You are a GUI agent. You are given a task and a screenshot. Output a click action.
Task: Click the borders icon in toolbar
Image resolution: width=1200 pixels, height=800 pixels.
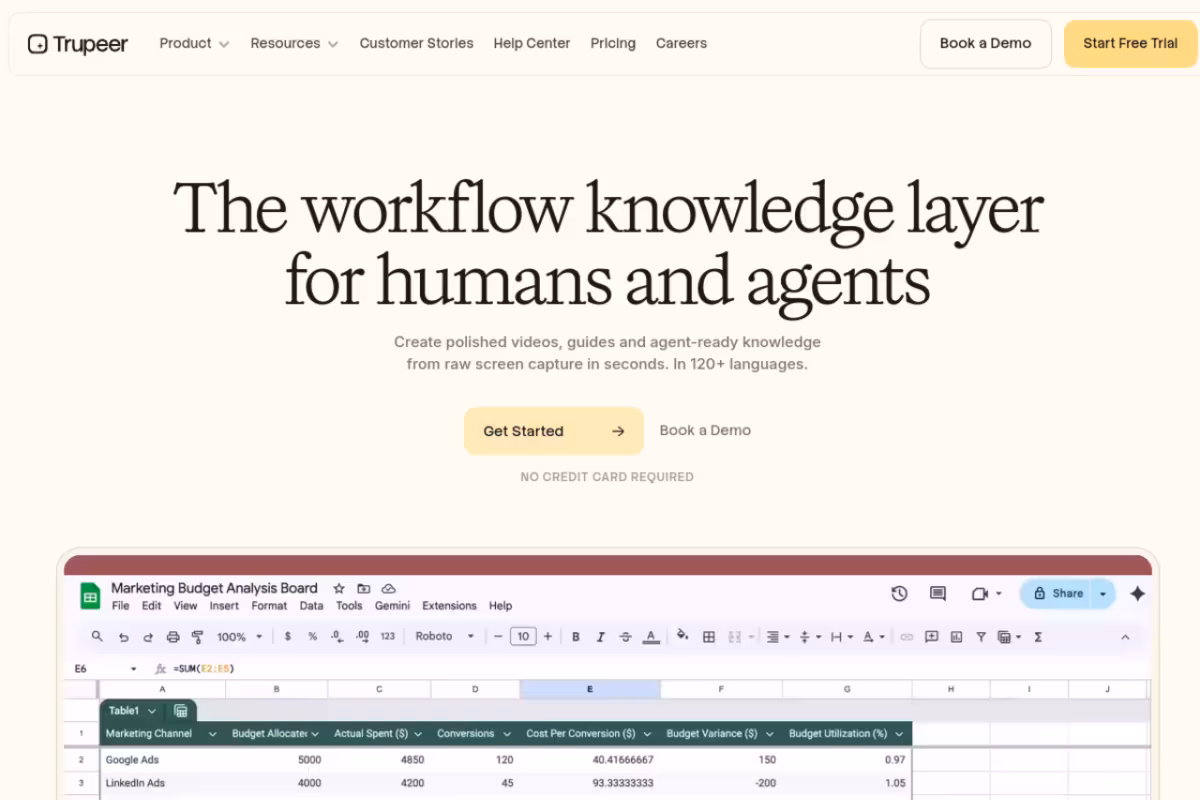(709, 637)
